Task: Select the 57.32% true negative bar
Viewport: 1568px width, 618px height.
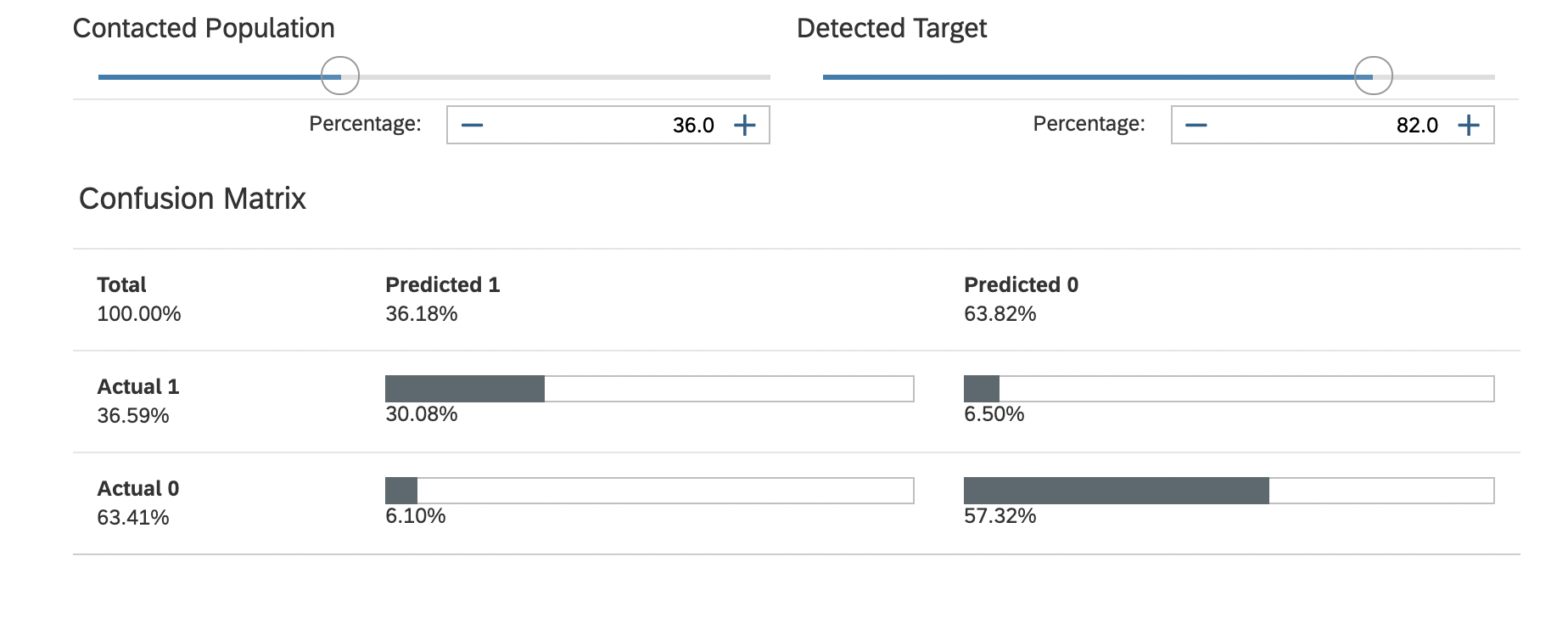Action: pos(1116,491)
